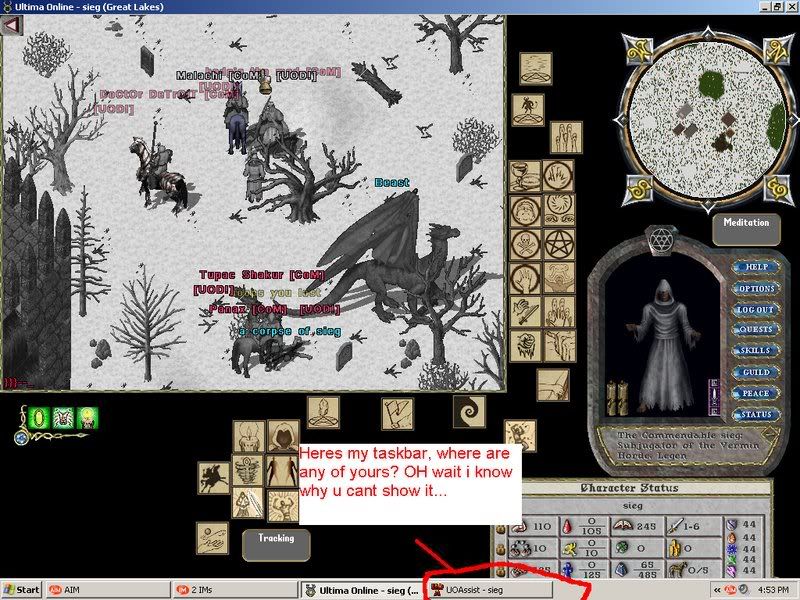Select the swirl with two eyes spell icon
800x600 pixels.
point(559,210)
